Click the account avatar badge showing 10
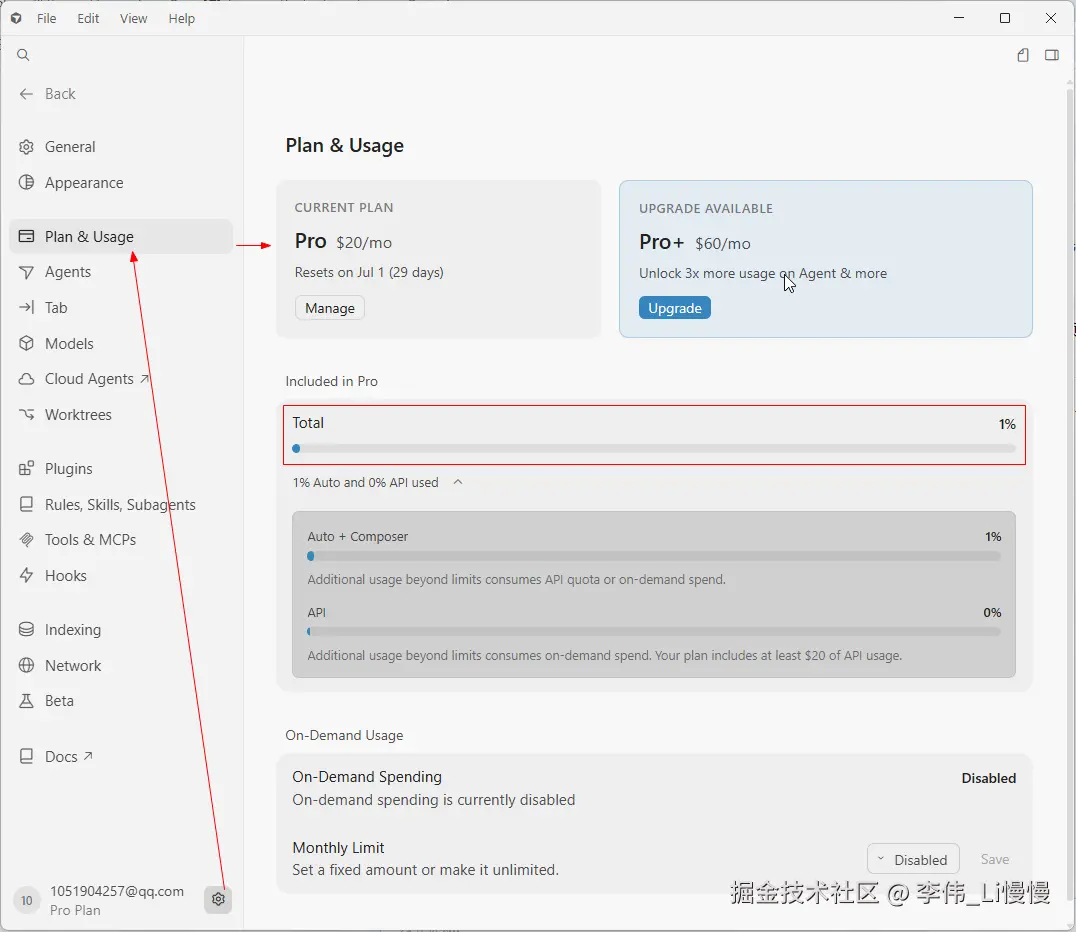The width and height of the screenshot is (1076, 932). 26,900
